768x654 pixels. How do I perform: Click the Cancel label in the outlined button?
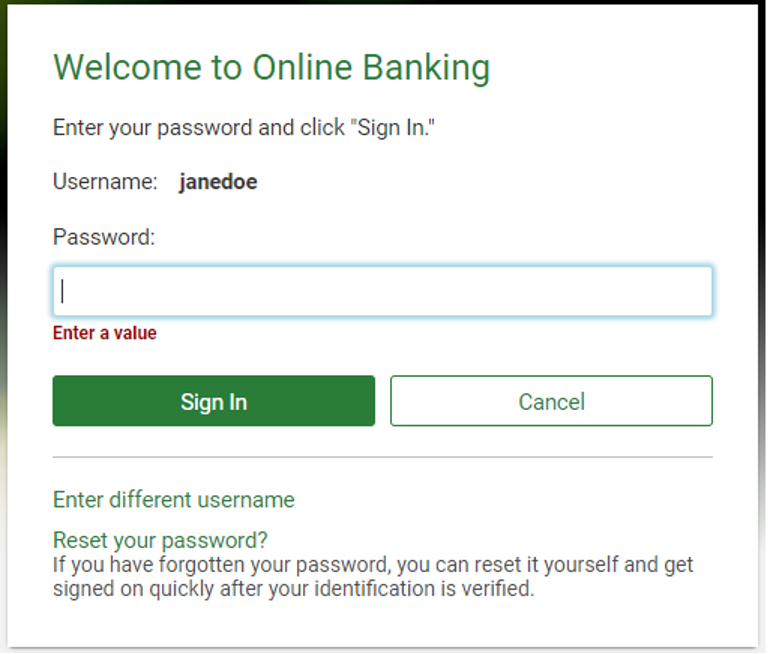pyautogui.click(x=551, y=401)
